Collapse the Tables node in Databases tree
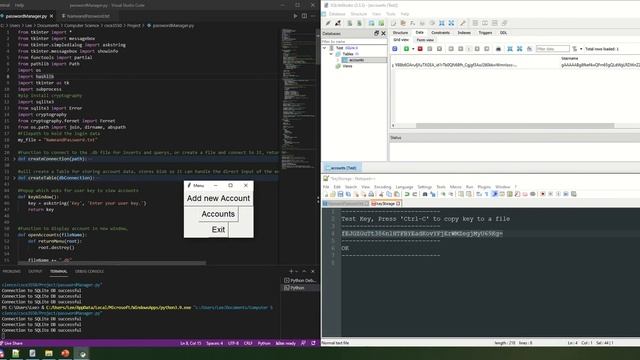This screenshot has width=640, height=360. 331,54
